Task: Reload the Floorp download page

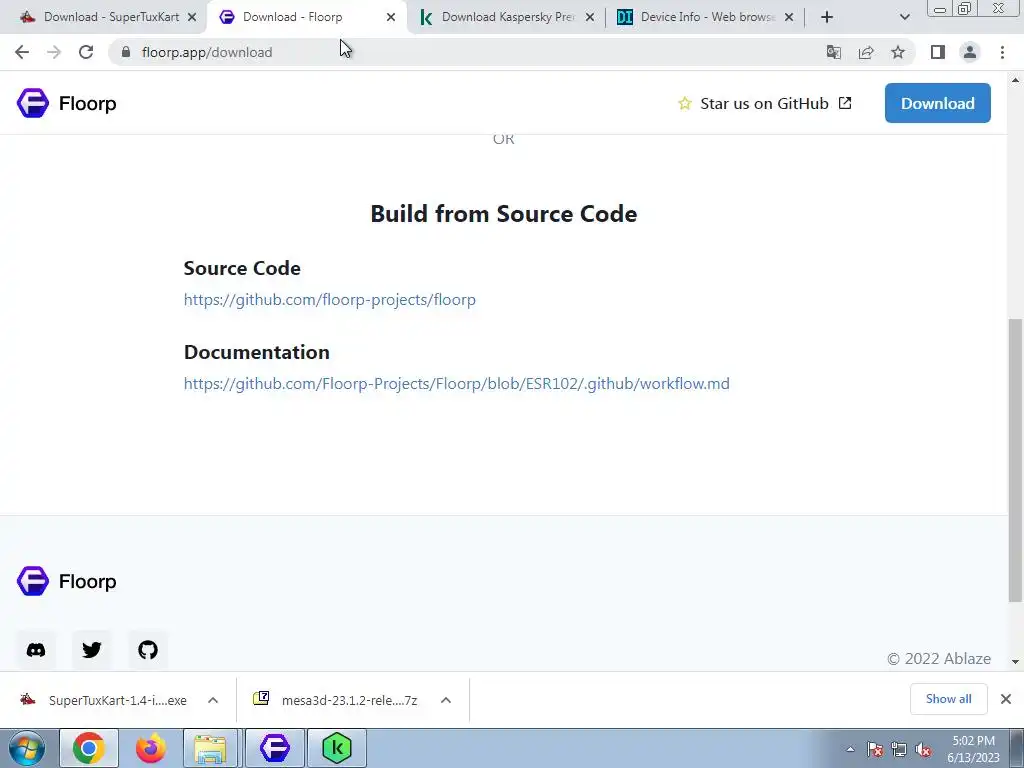Action: [86, 52]
